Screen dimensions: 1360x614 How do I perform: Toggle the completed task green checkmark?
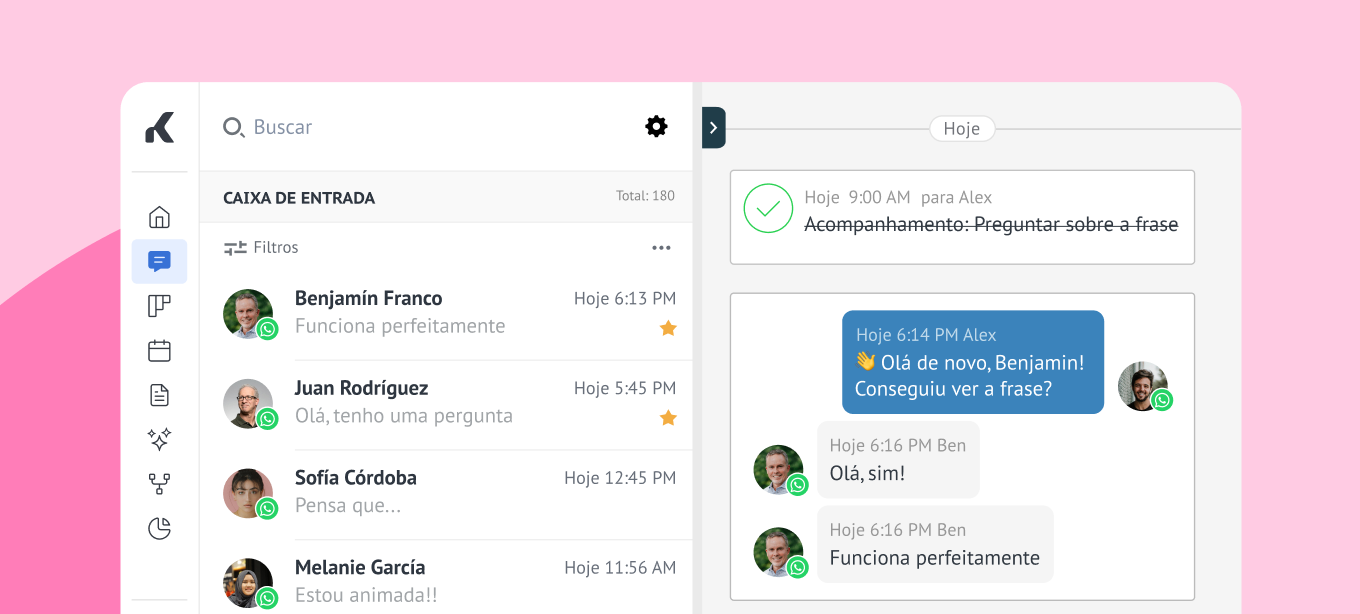pos(768,209)
